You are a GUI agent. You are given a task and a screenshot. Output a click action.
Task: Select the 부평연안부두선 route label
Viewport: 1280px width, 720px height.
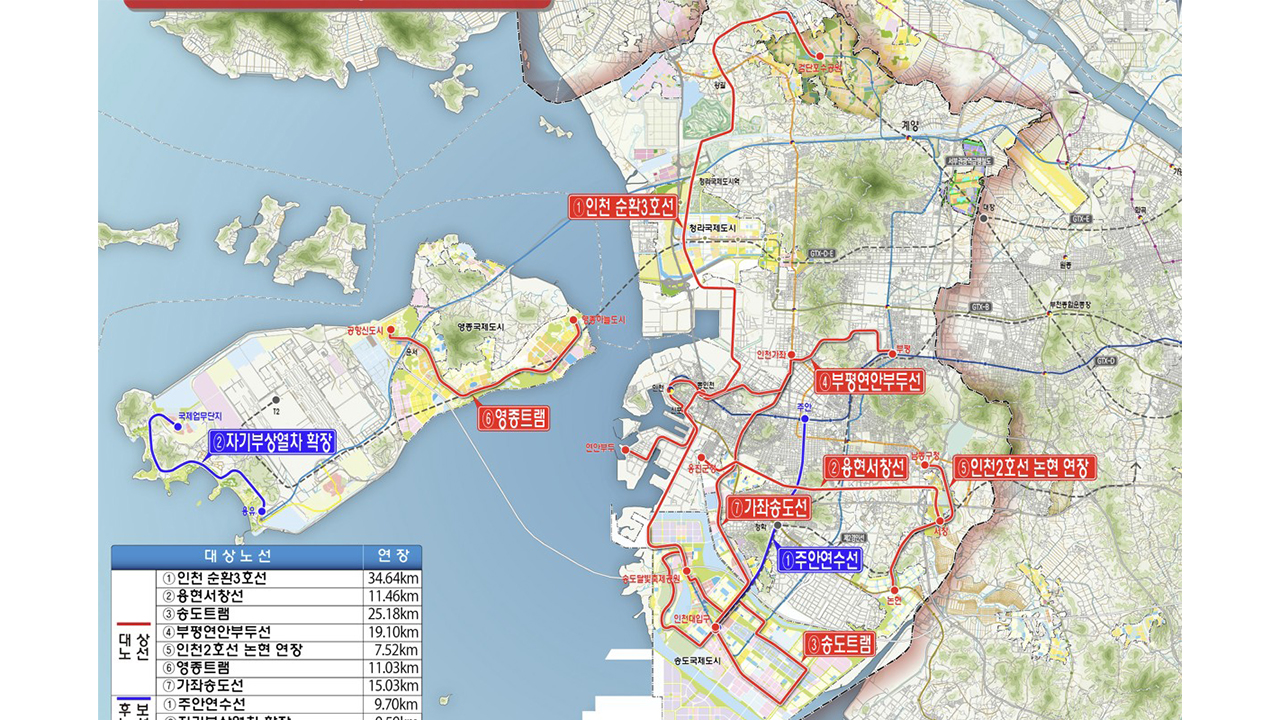[x=869, y=382]
